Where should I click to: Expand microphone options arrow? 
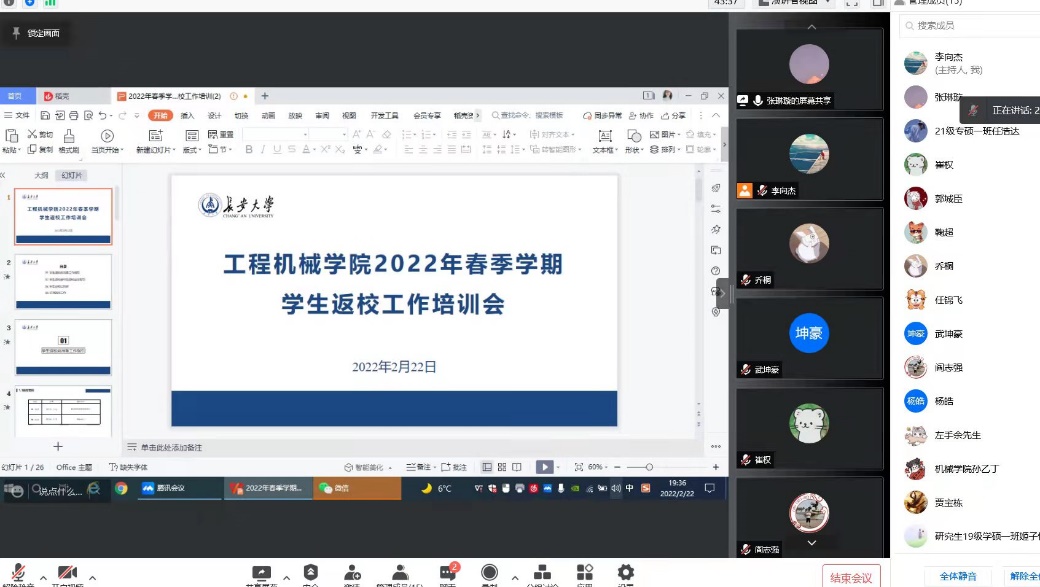[42, 577]
